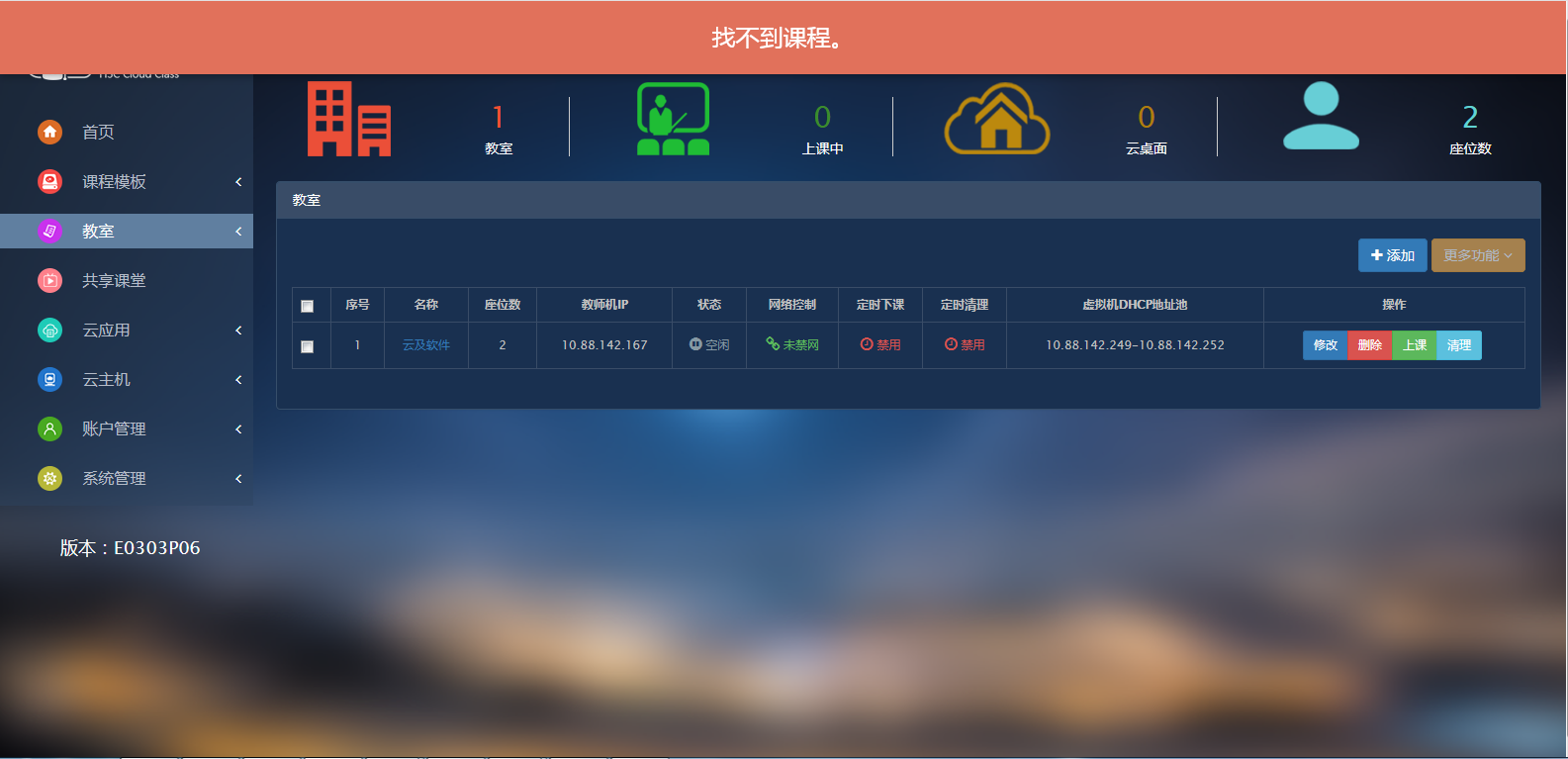This screenshot has height=759, width=1568.
Task: Click the blue cloud host icon
Action: point(49,379)
